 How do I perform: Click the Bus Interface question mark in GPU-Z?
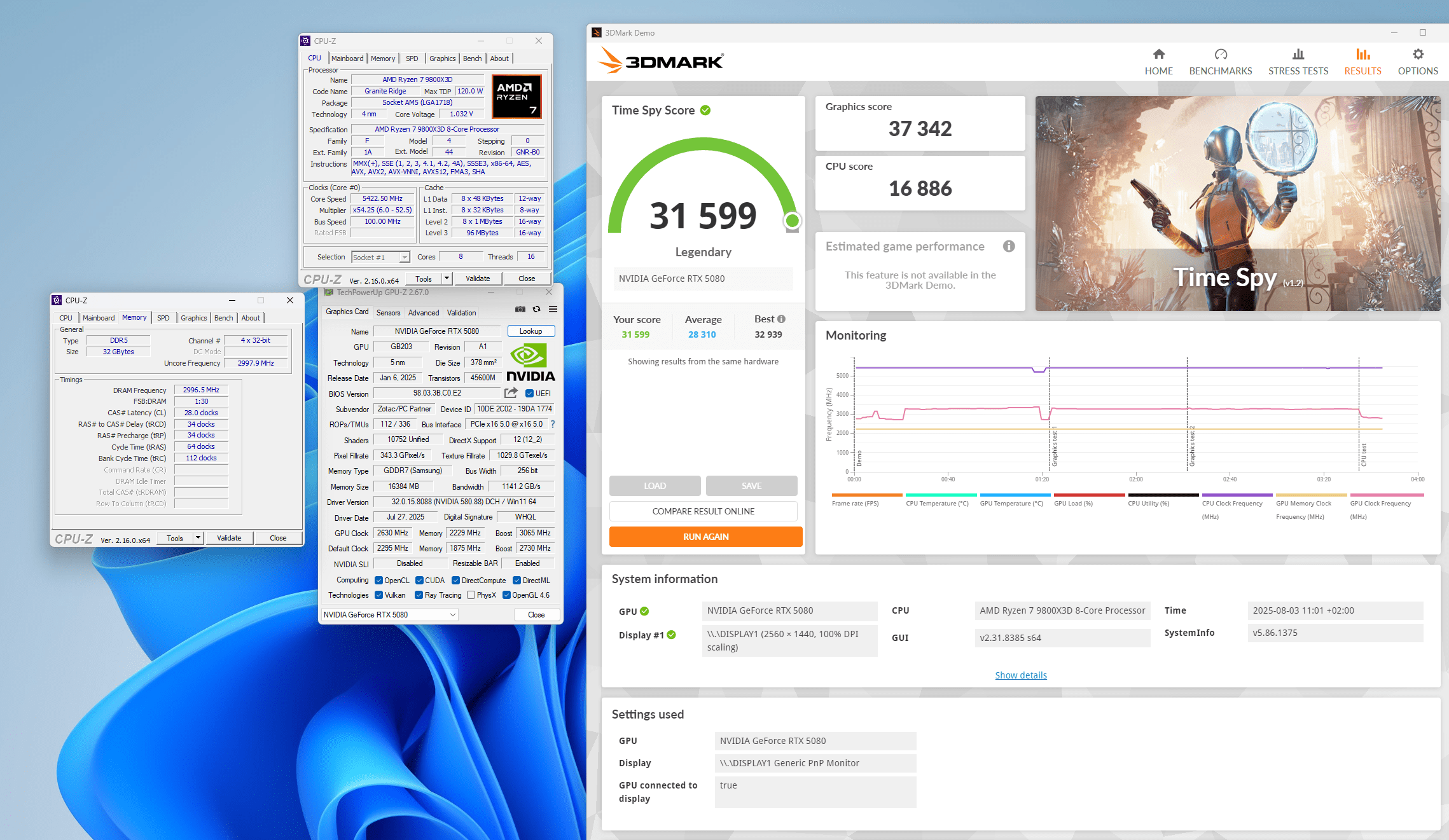click(x=553, y=424)
